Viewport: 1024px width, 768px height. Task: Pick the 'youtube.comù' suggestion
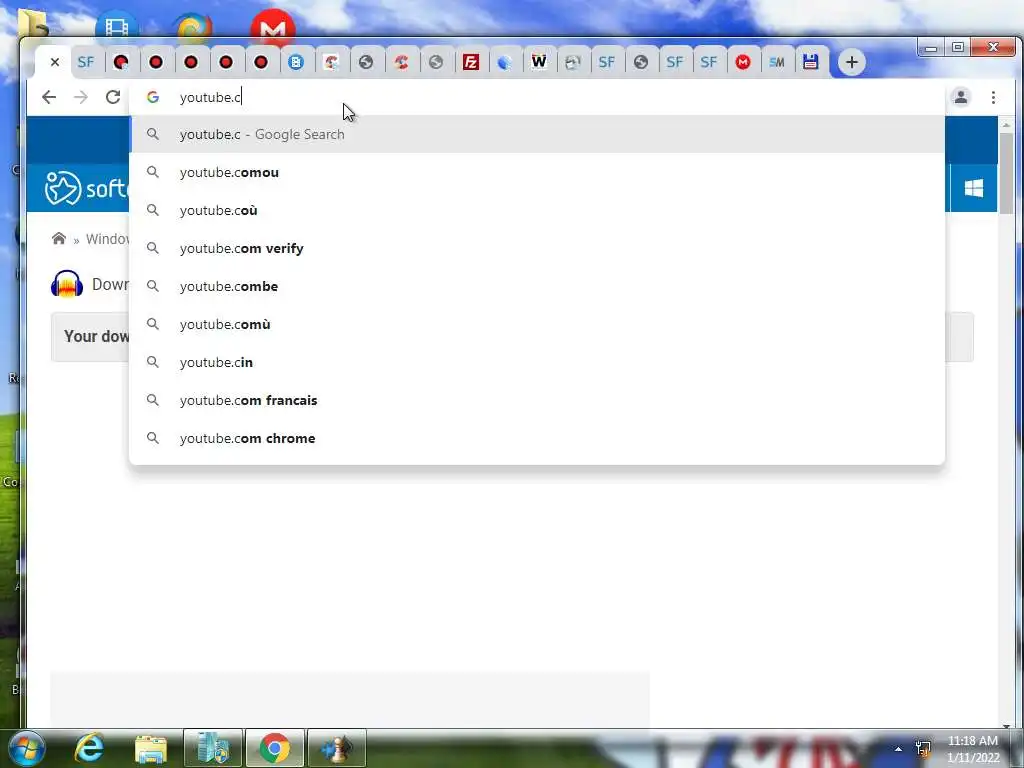click(537, 324)
